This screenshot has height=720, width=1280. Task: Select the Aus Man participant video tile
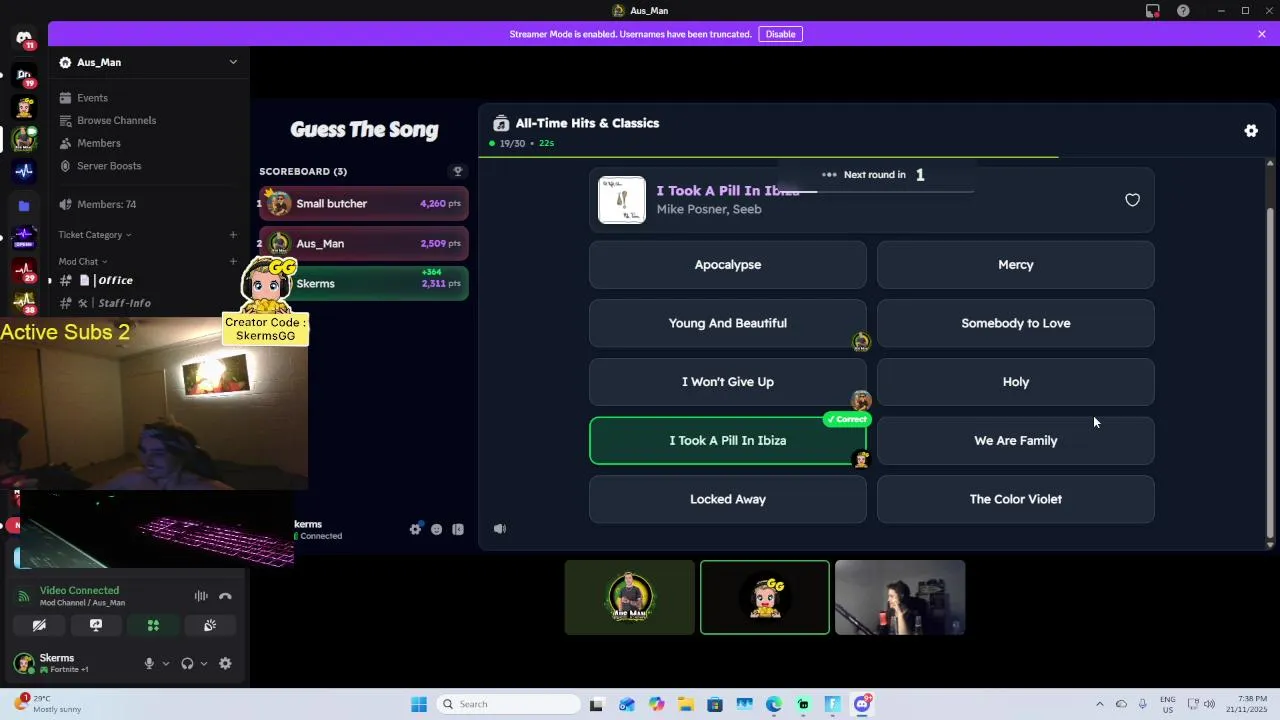click(x=630, y=598)
